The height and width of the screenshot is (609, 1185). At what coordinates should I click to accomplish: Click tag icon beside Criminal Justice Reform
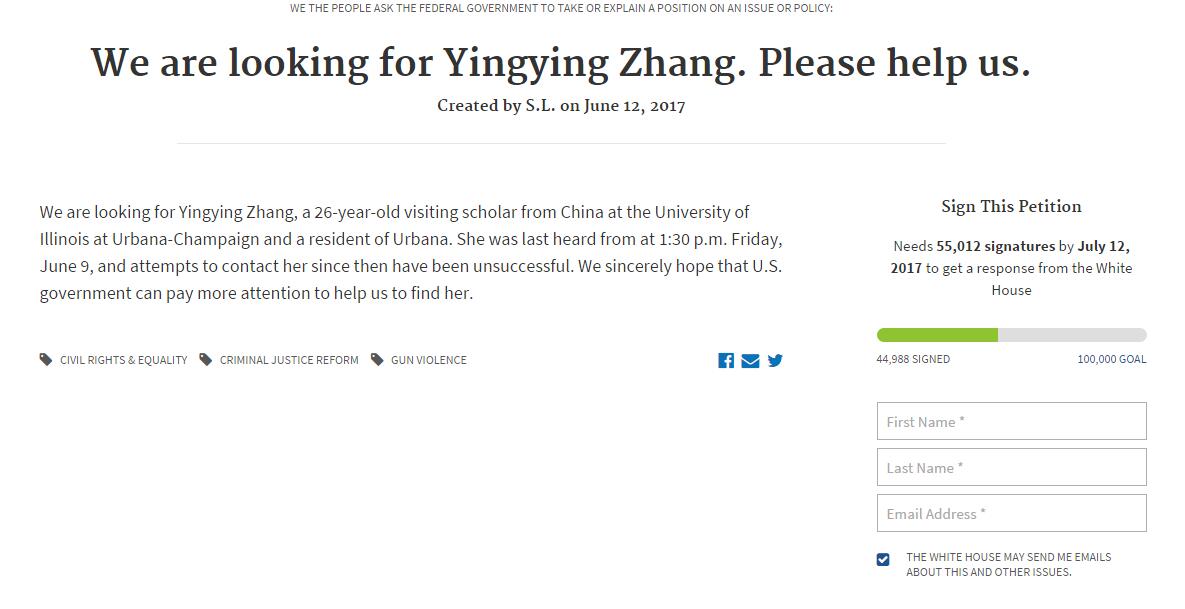click(x=206, y=360)
